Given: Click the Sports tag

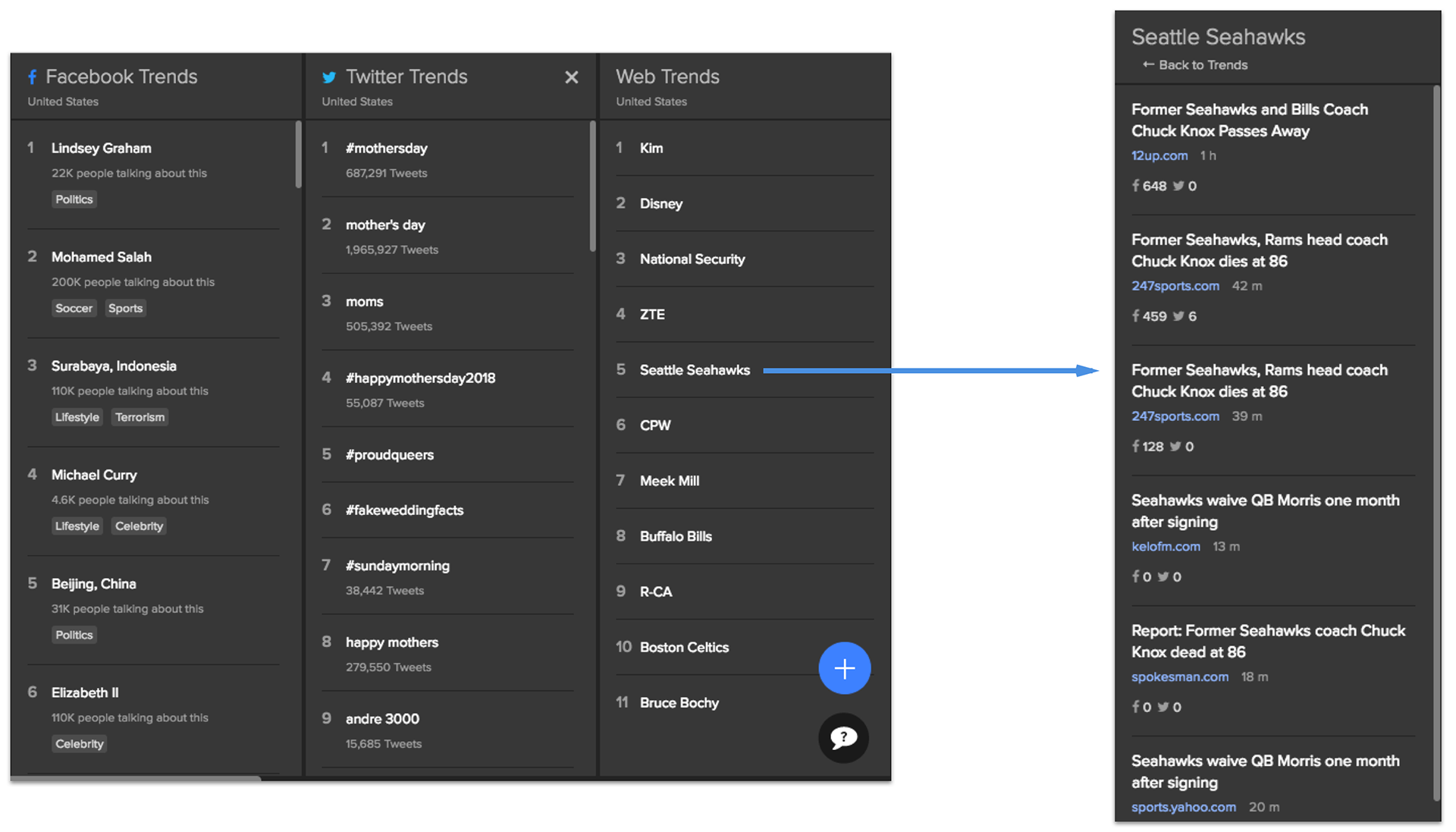Looking at the screenshot, I should [126, 308].
